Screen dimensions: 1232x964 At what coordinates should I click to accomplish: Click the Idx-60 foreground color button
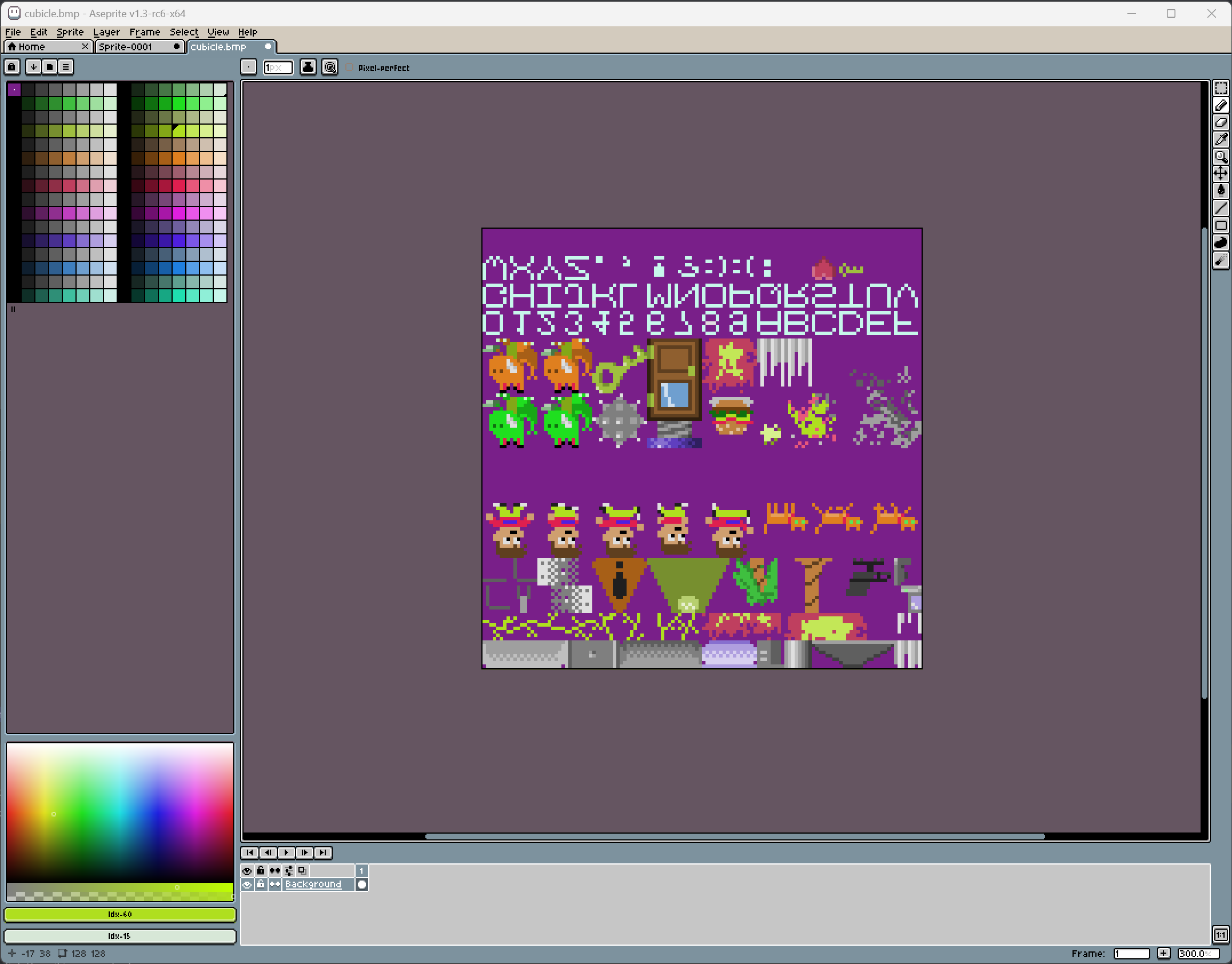pos(120,914)
